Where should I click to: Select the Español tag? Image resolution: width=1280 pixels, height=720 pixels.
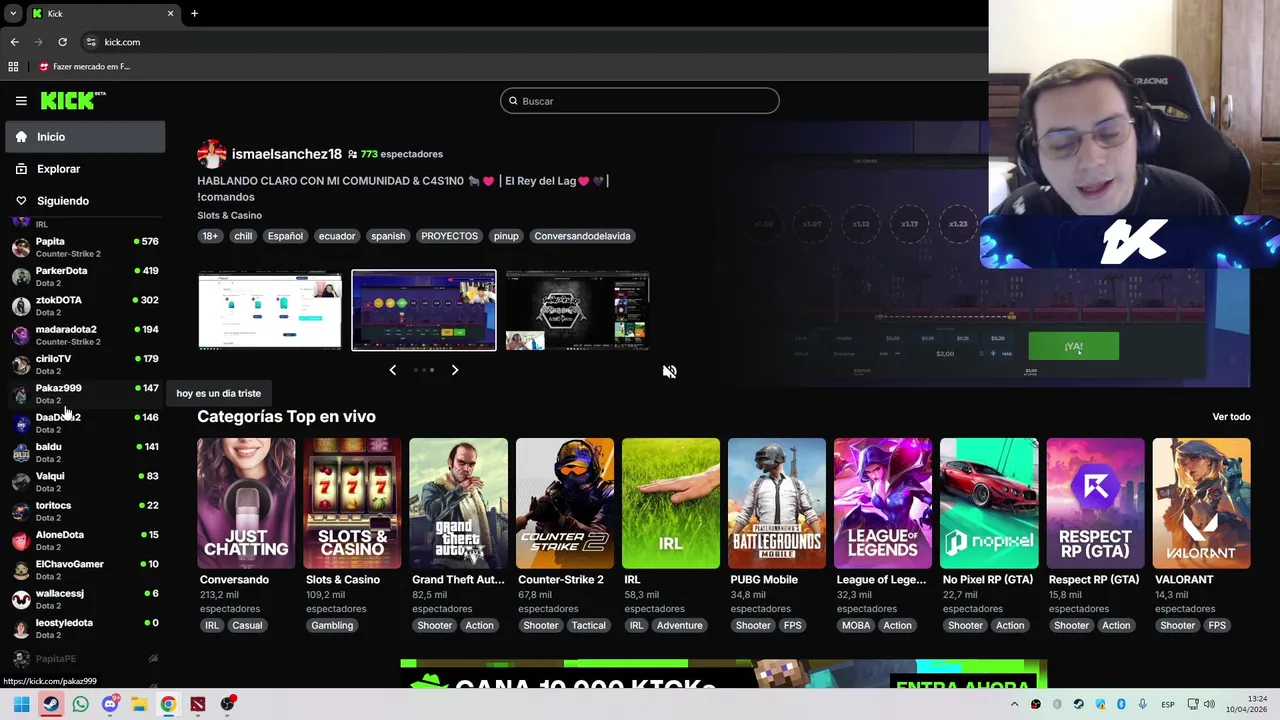pos(285,236)
